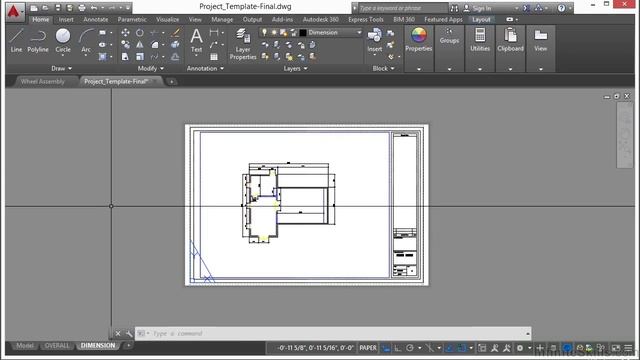Image resolution: width=640 pixels, height=360 pixels.
Task: Select the Line draw tool
Action: pyautogui.click(x=16, y=40)
